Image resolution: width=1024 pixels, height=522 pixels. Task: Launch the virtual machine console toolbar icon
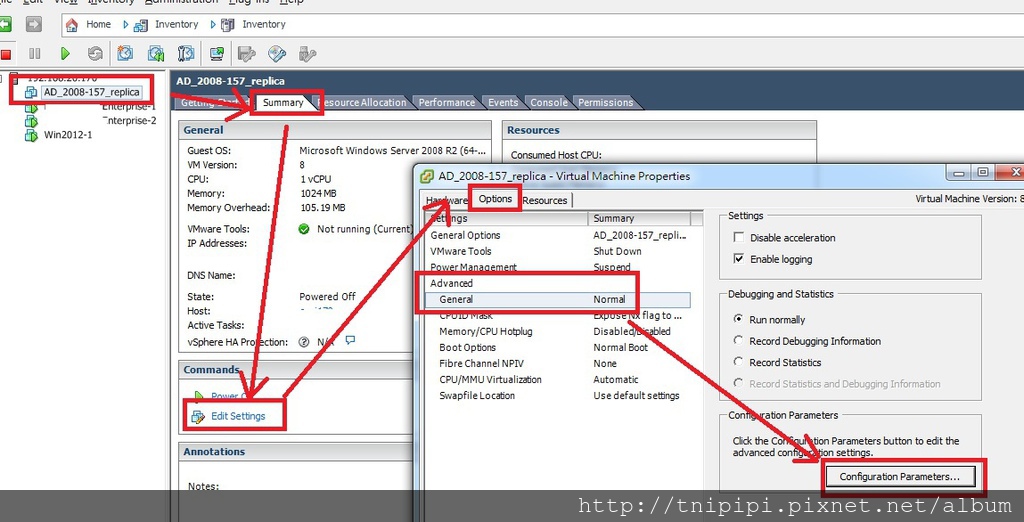(217, 53)
